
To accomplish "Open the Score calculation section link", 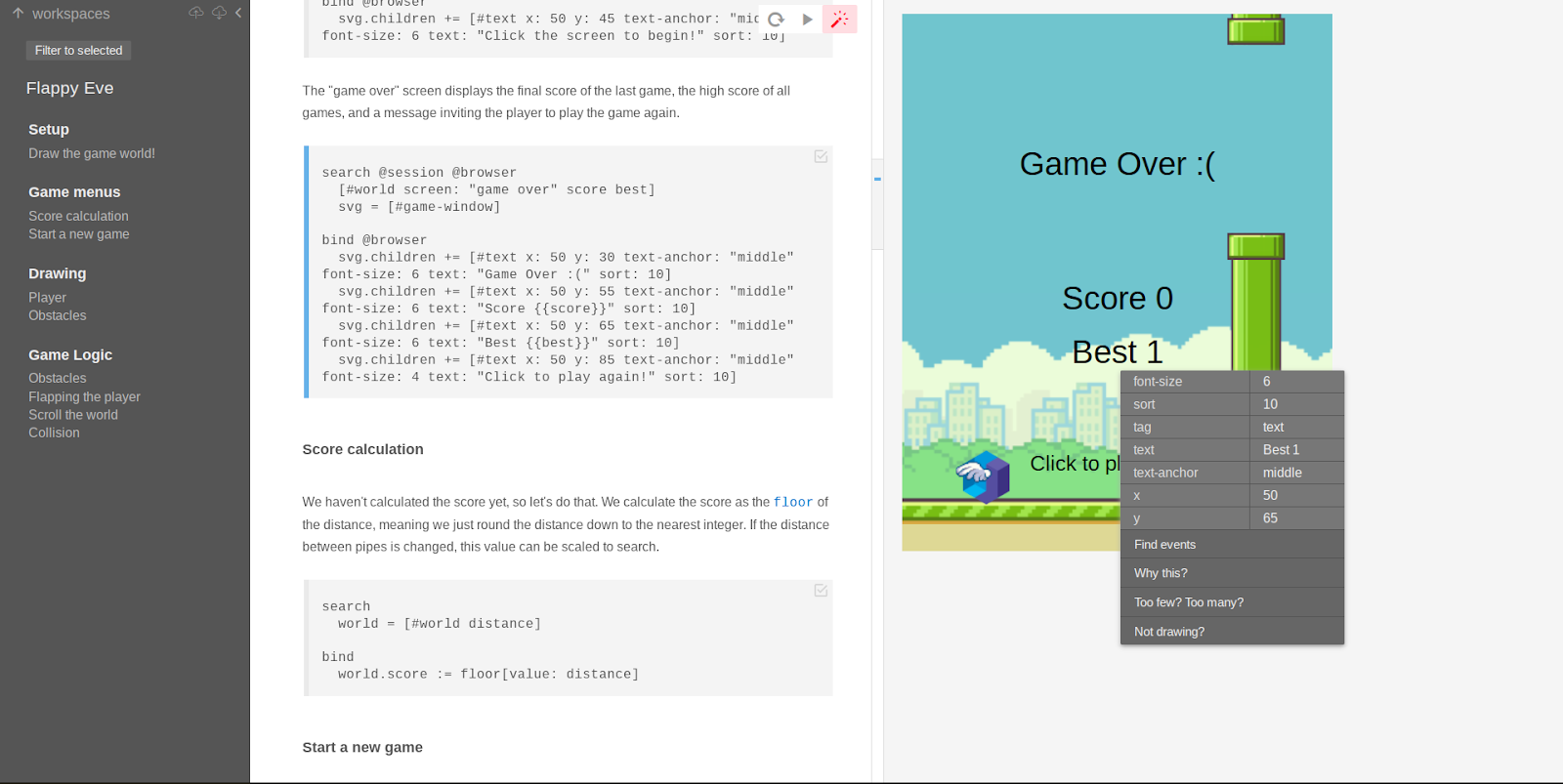I will click(x=78, y=216).
